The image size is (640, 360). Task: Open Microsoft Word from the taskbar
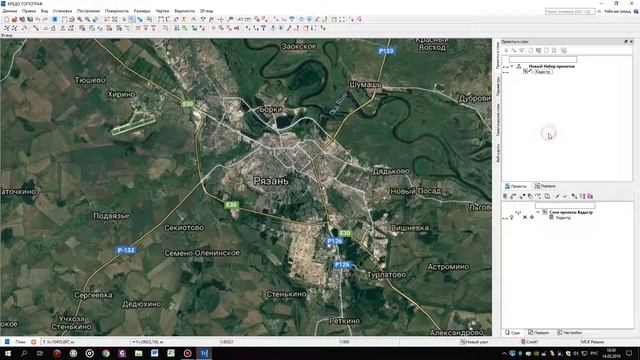pos(155,353)
